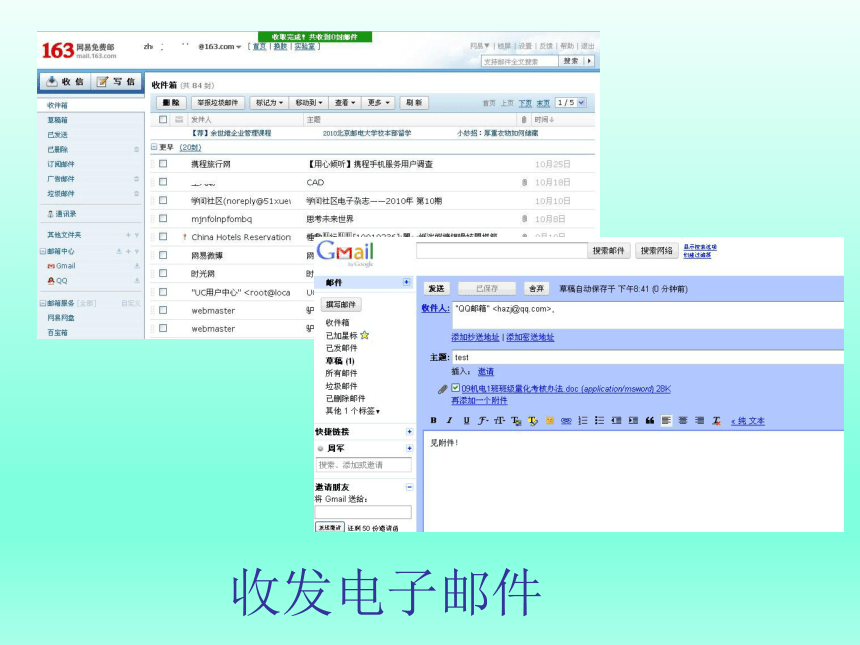Image resolution: width=860 pixels, height=645 pixels.
Task: Open 草稿箱 folder in 163 sidebar
Action: [58, 120]
